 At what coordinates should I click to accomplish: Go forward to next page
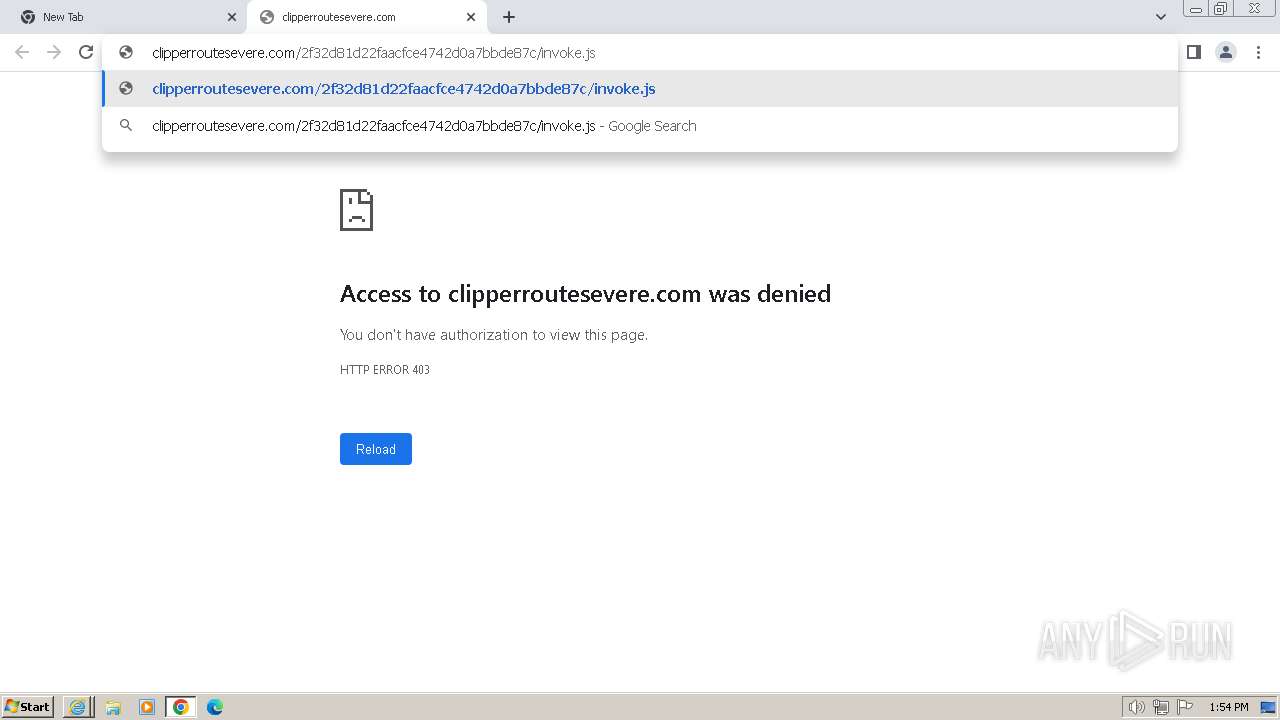[54, 52]
